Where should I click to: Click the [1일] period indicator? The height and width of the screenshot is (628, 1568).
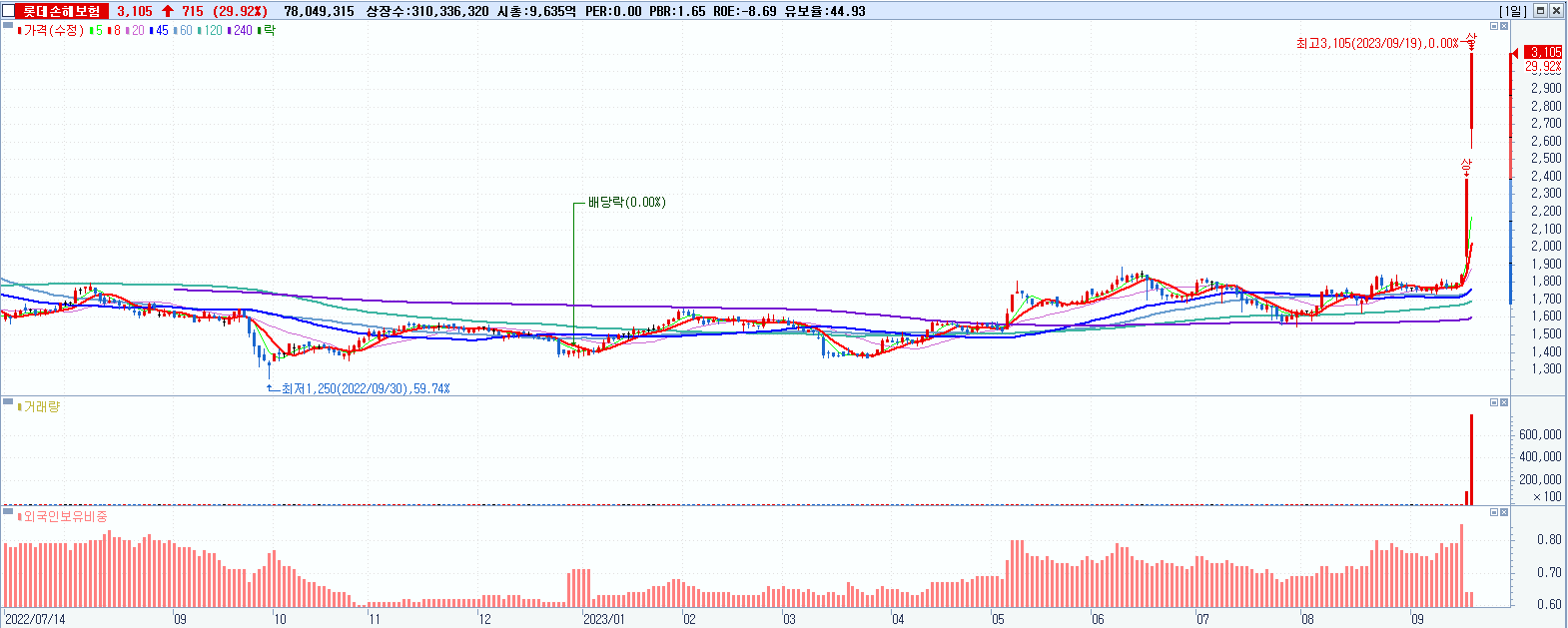pos(1513,11)
